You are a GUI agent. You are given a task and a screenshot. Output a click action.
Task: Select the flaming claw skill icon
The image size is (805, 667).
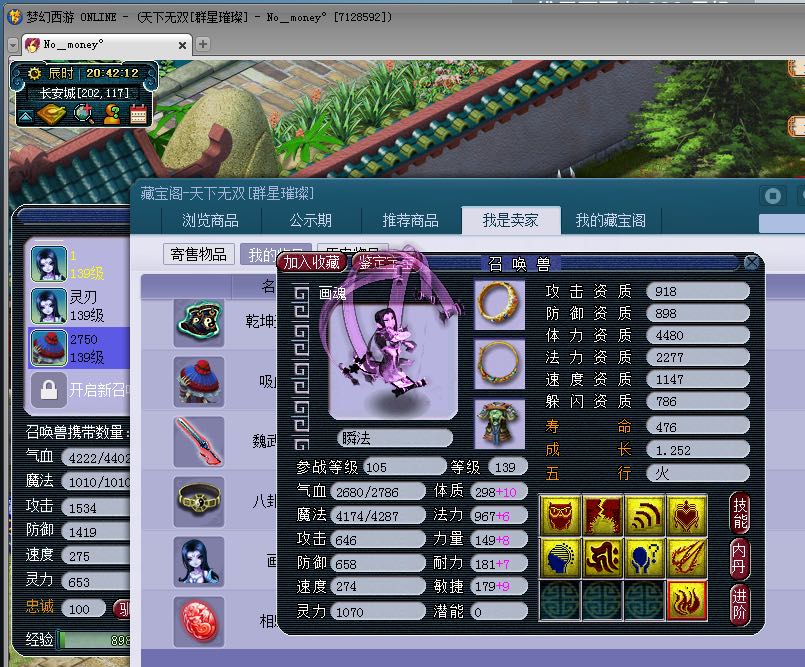pos(687,558)
